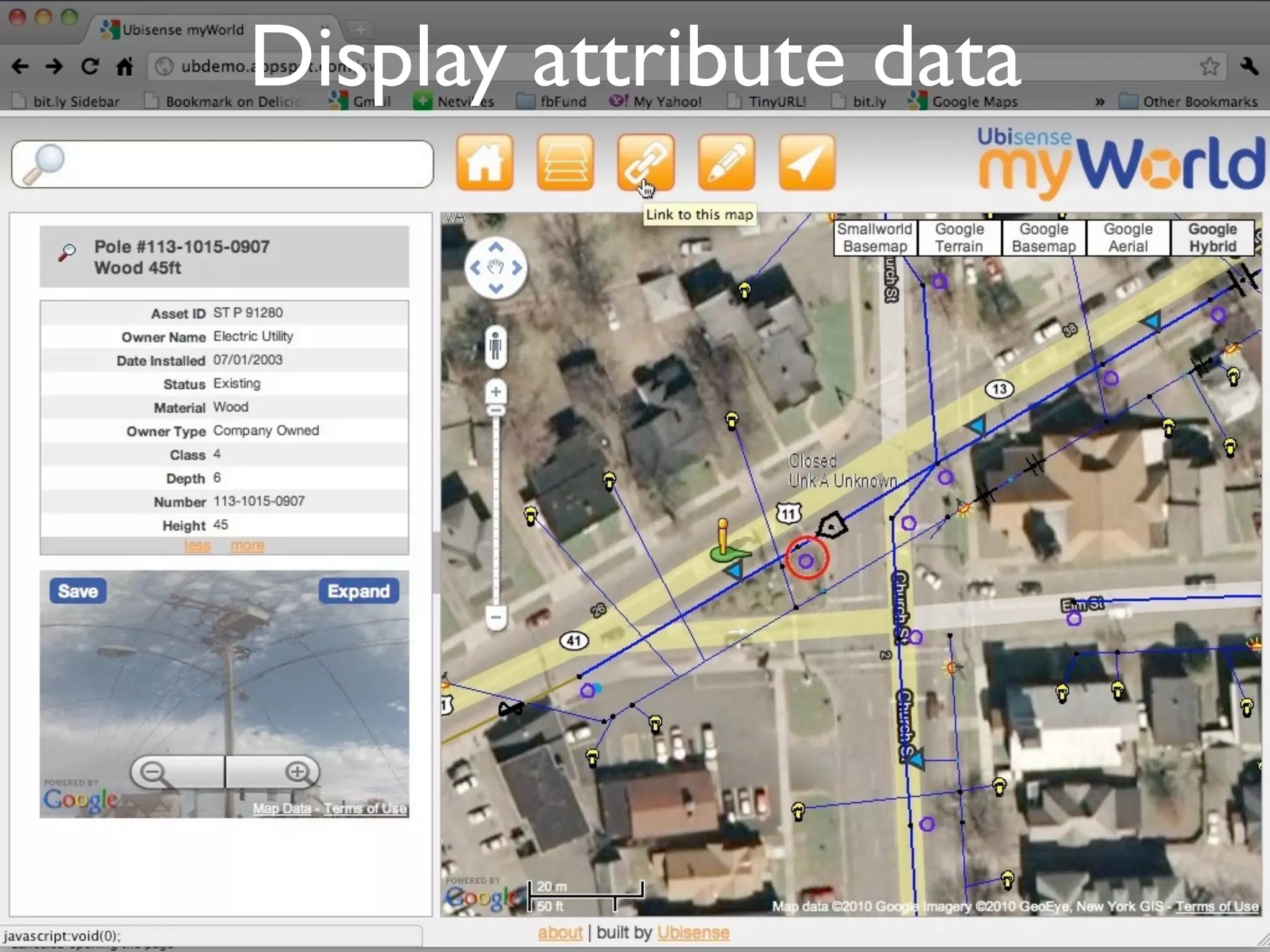Click Expand on the street photo
Viewport: 1270px width, 952px height.
(x=358, y=591)
